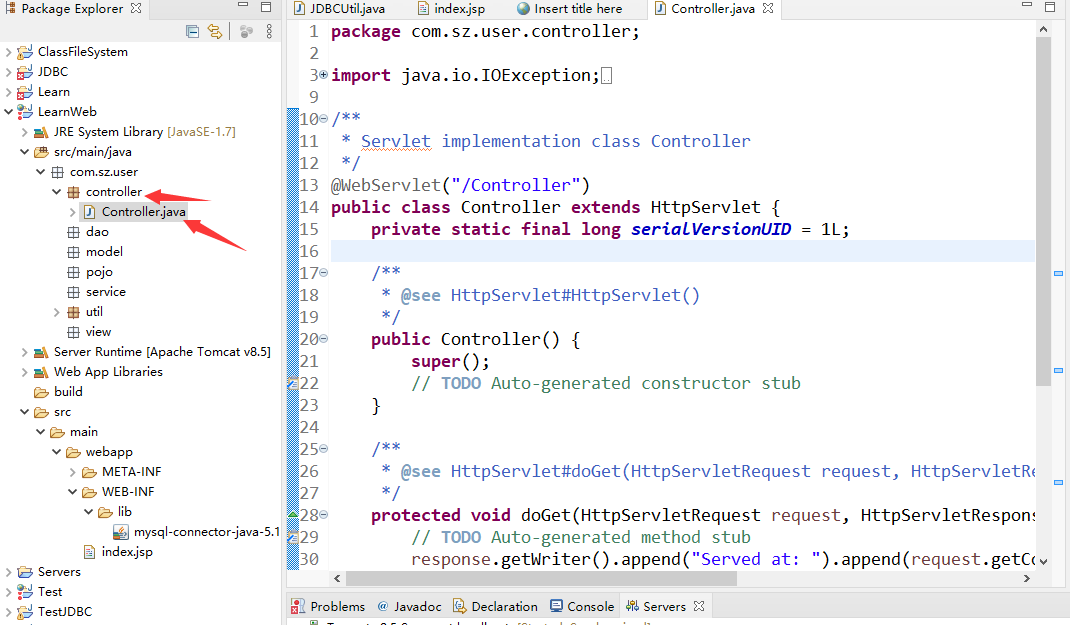
Task: Expand Server Runtime Apache Tomcat node
Action: (25, 352)
